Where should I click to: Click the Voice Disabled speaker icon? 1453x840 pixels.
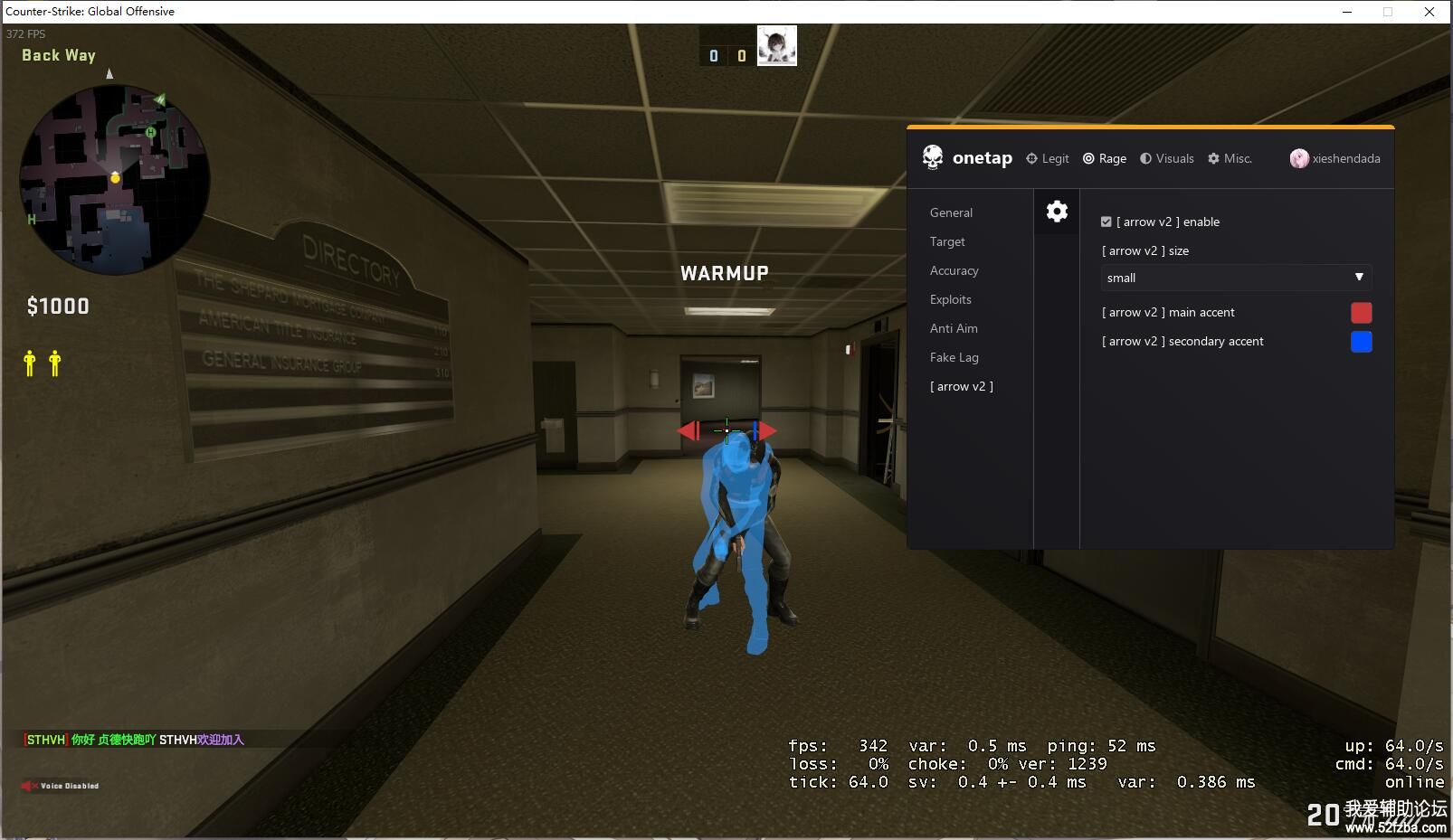coord(29,786)
